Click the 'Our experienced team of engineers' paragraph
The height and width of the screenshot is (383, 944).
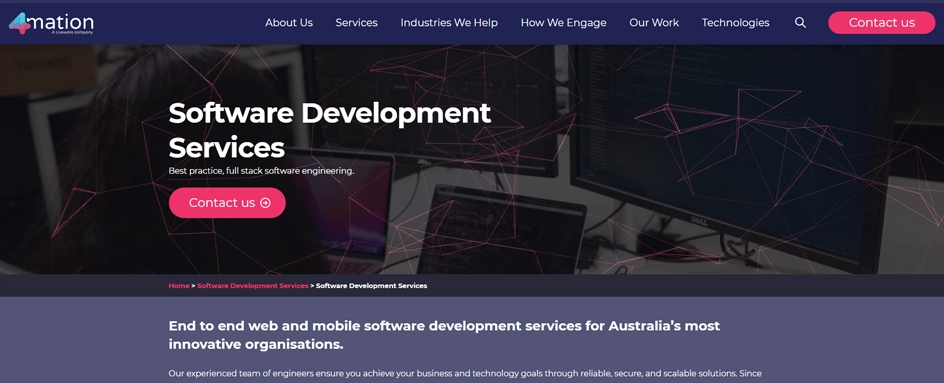pos(465,374)
